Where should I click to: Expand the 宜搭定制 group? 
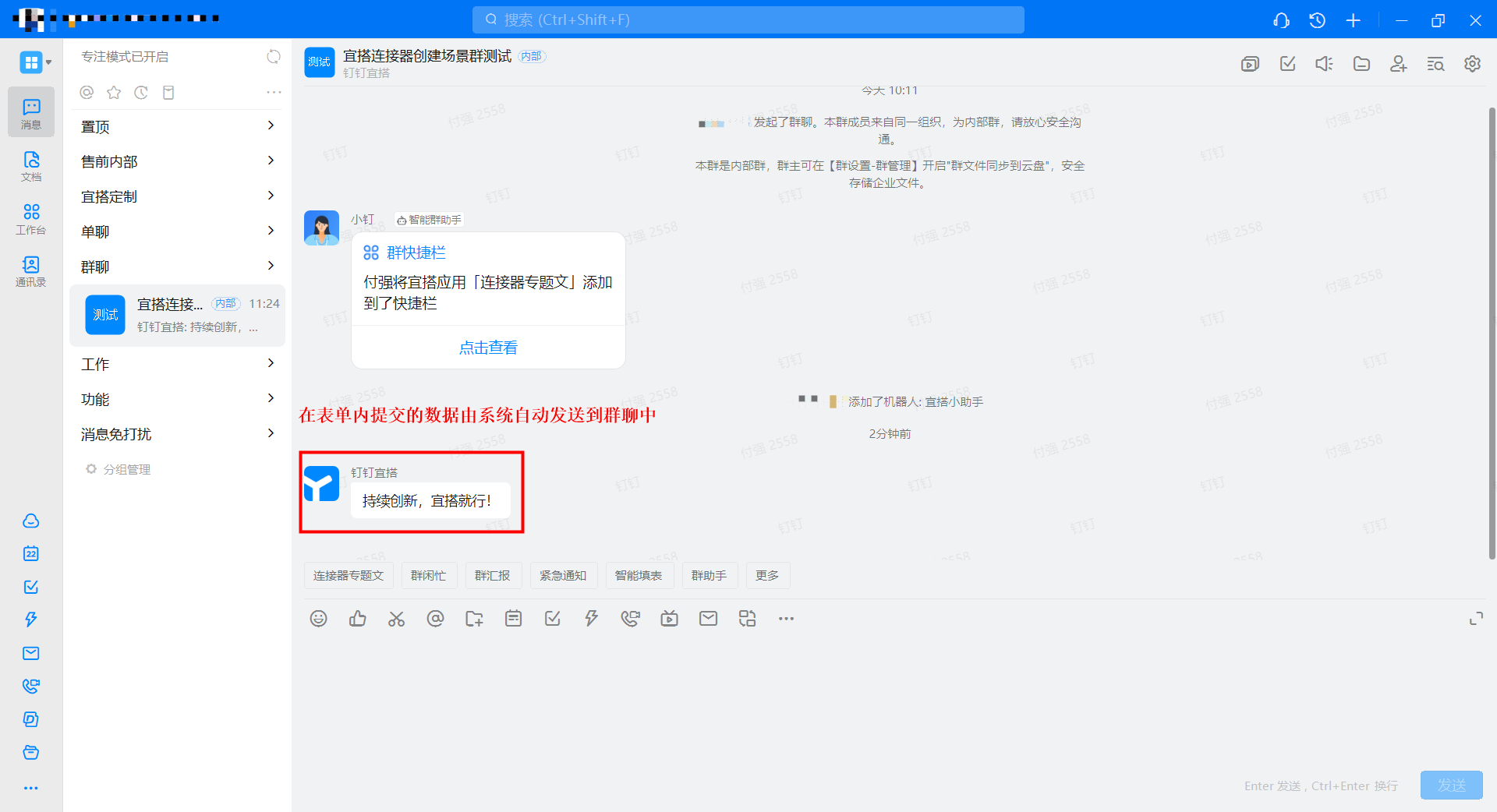[x=178, y=196]
